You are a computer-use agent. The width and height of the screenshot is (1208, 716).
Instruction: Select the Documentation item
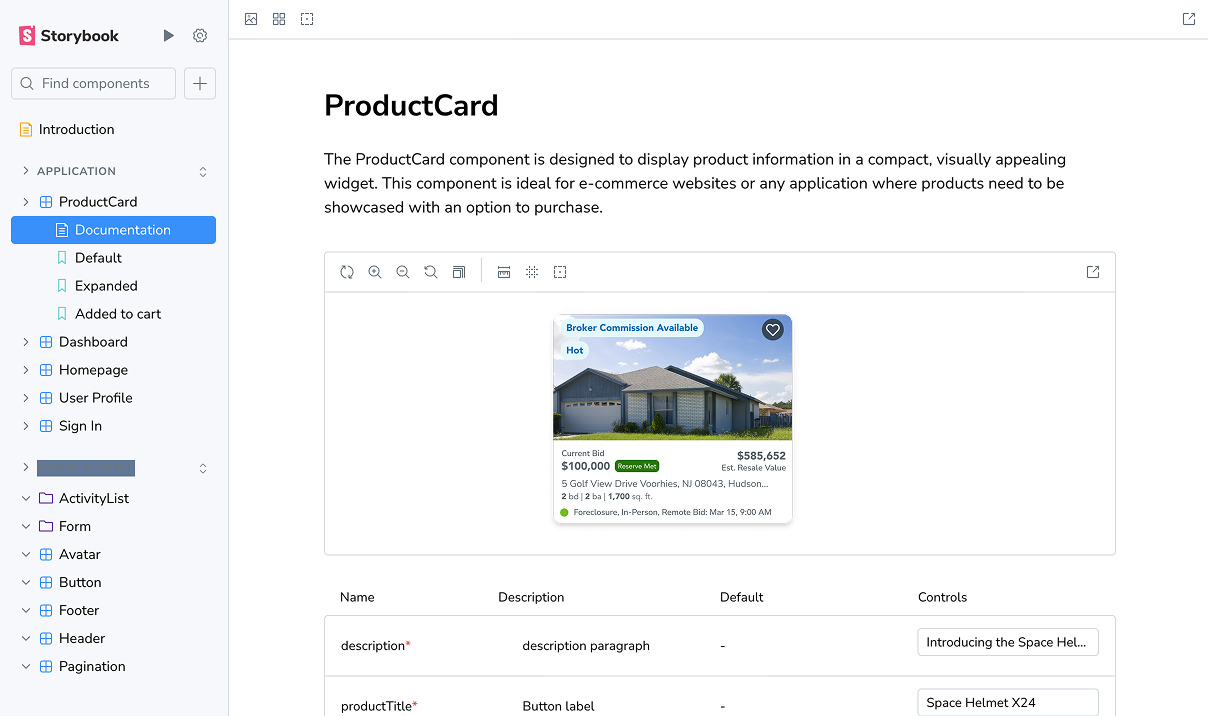point(113,230)
